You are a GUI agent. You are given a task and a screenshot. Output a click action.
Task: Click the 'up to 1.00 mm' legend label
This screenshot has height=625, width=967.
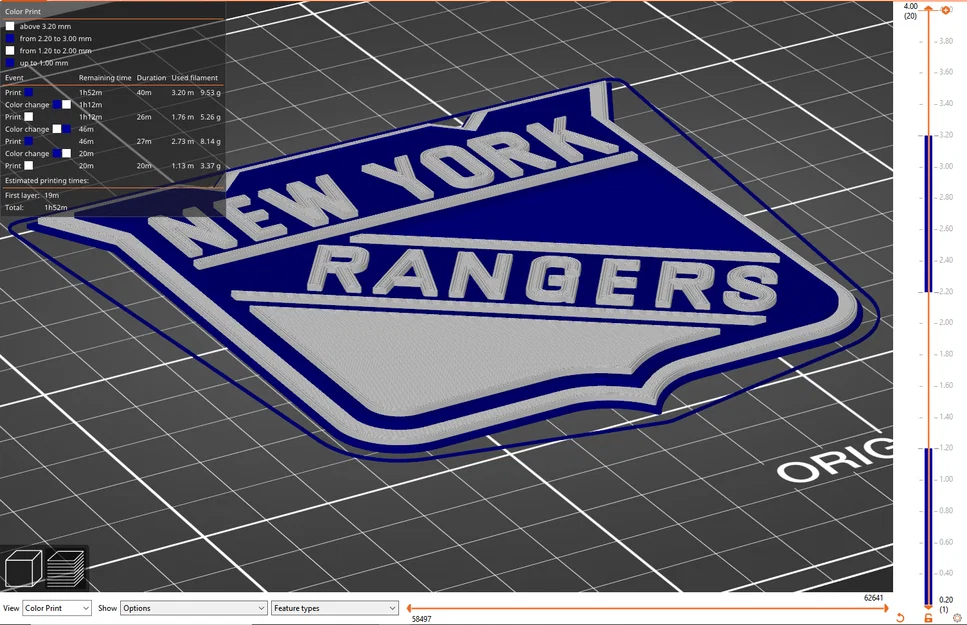pyautogui.click(x=44, y=63)
